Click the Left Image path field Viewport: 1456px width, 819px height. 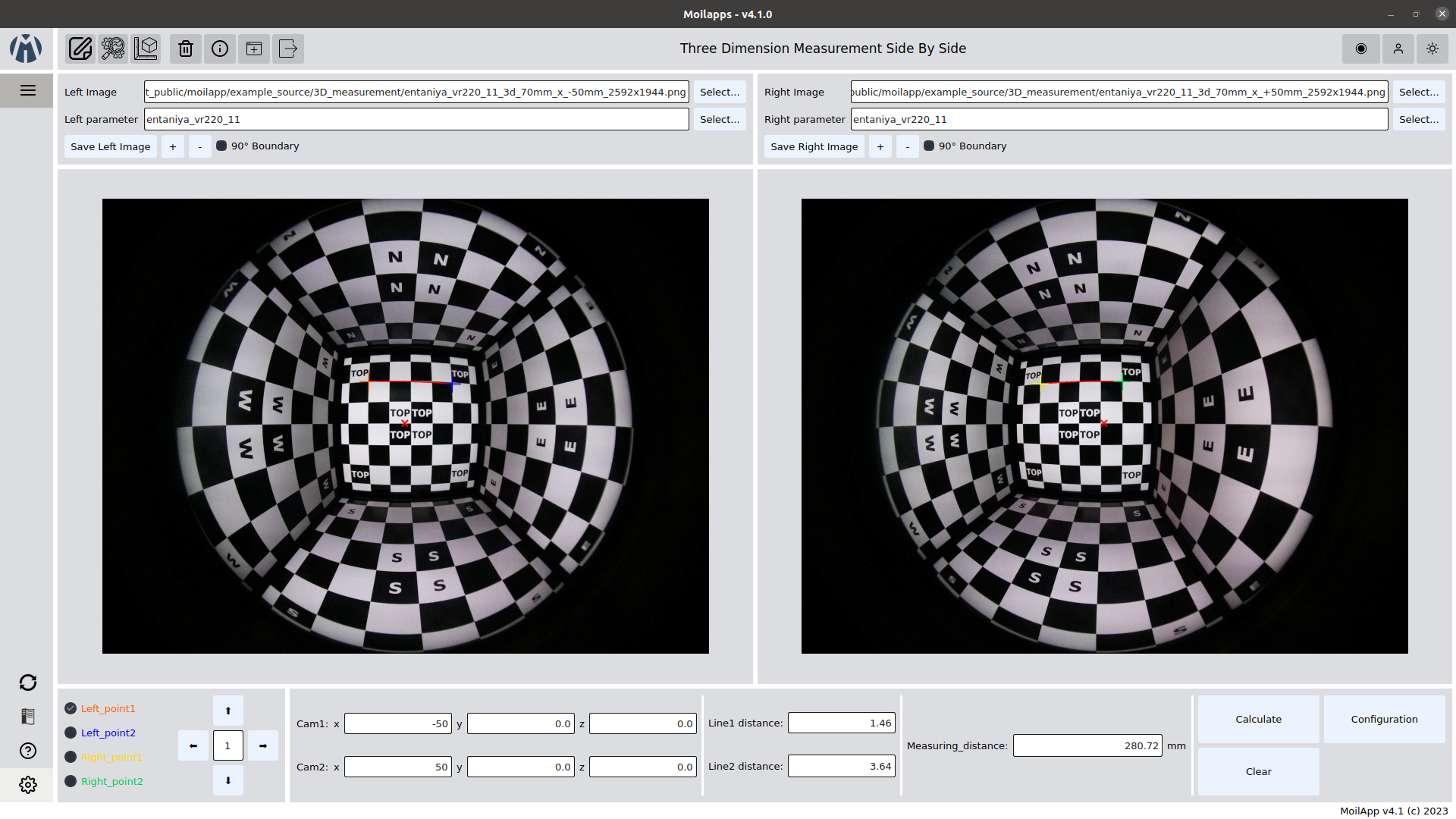pyautogui.click(x=416, y=92)
